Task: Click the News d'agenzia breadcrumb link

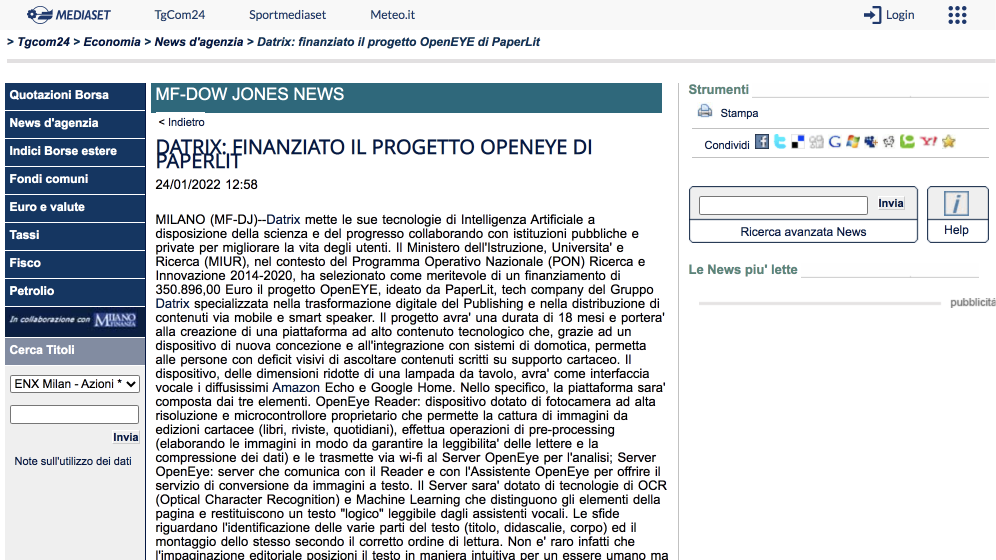Action: [199, 42]
